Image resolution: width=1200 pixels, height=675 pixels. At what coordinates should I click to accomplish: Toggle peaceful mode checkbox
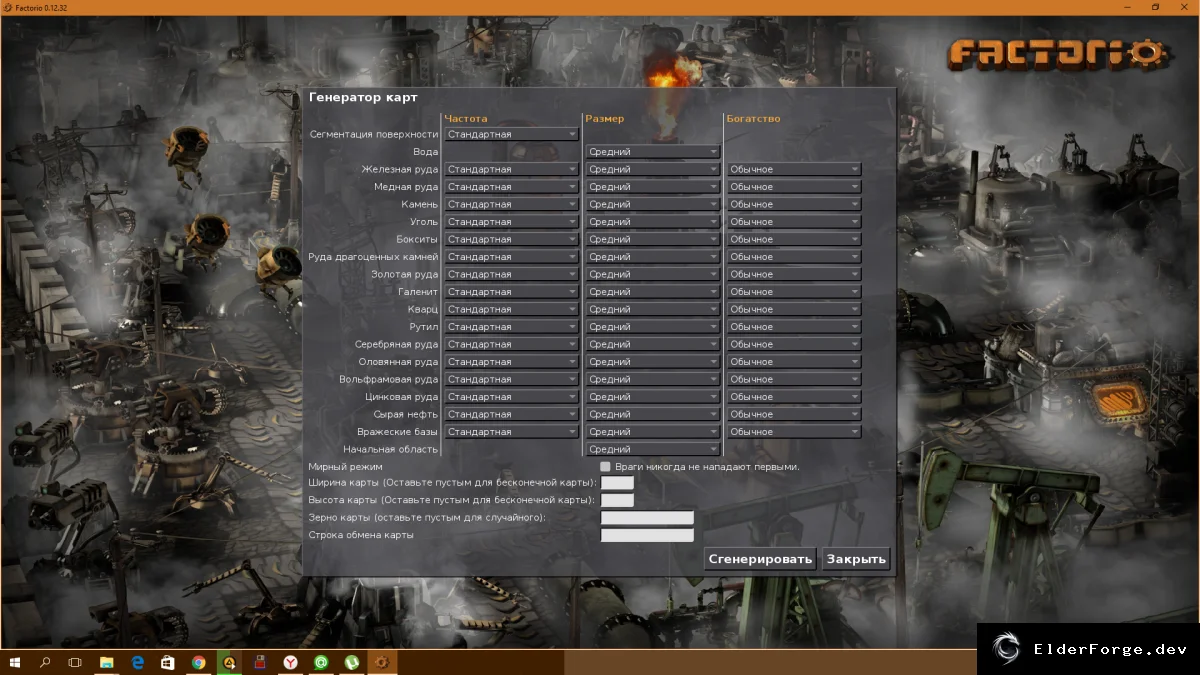[605, 467]
